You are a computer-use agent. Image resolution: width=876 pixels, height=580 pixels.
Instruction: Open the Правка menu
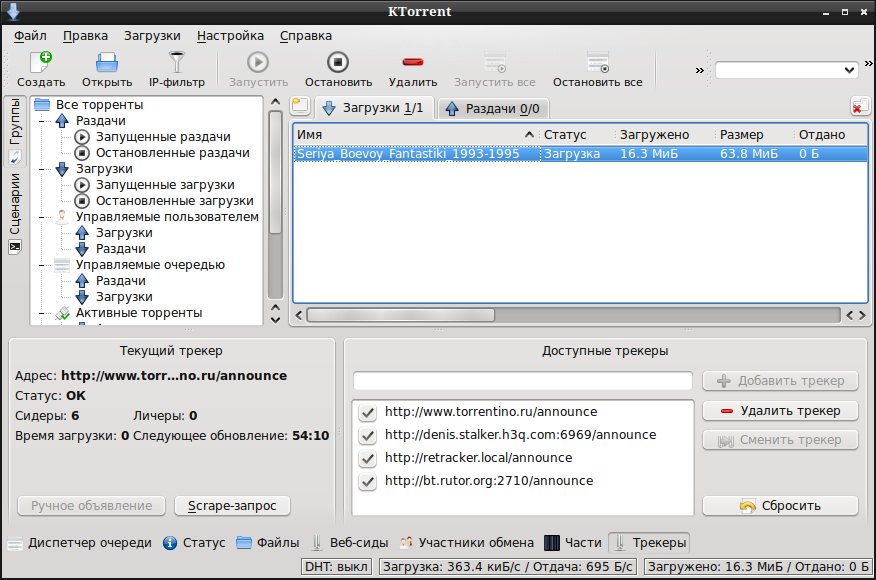click(85, 36)
